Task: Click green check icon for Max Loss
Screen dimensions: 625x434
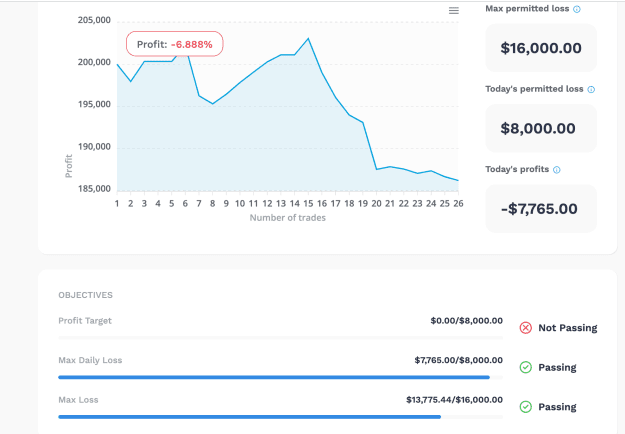Action: (526, 407)
